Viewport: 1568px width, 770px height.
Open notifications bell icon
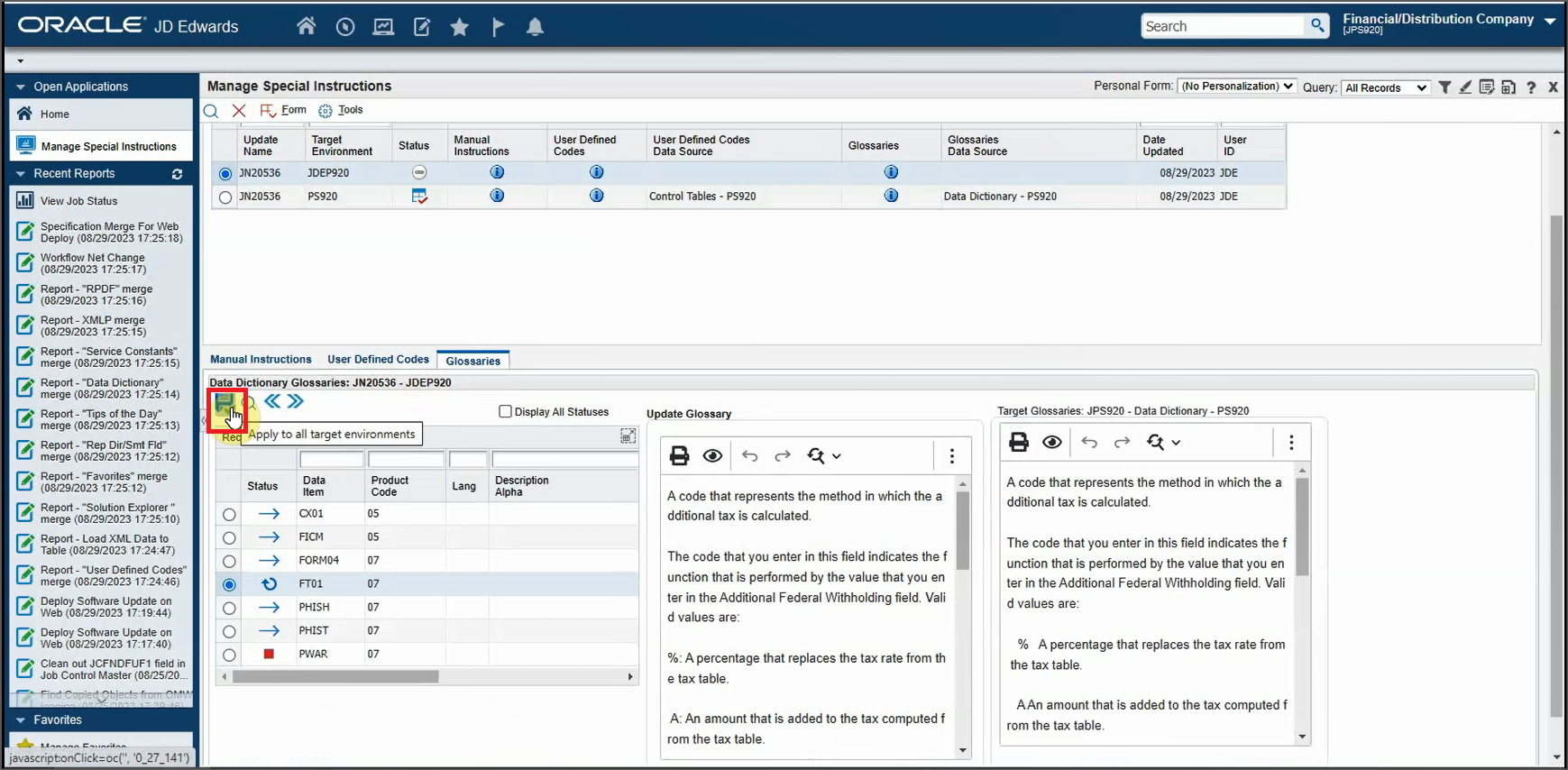[535, 27]
